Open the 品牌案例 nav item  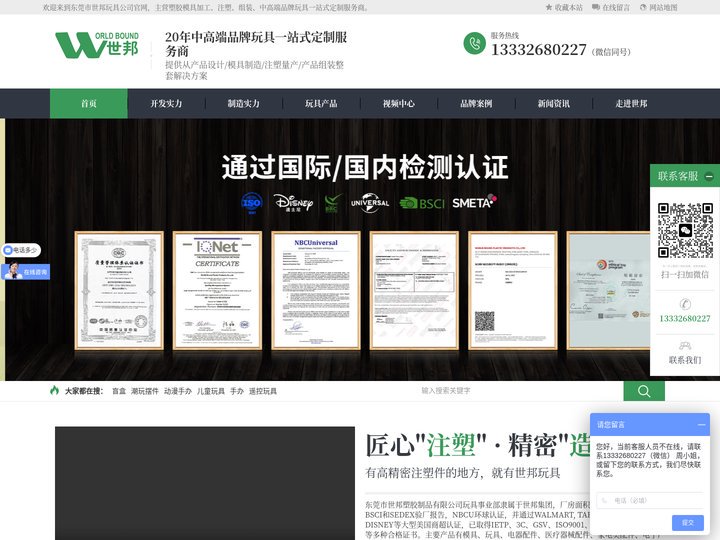click(x=476, y=104)
